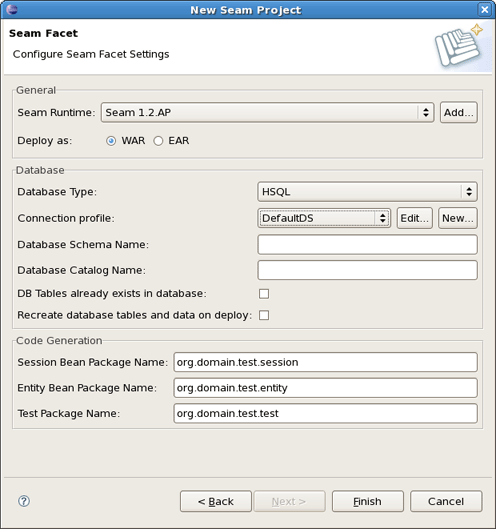The width and height of the screenshot is (496, 529).
Task: Click the 'Connection profile:' label
Action: point(66,218)
